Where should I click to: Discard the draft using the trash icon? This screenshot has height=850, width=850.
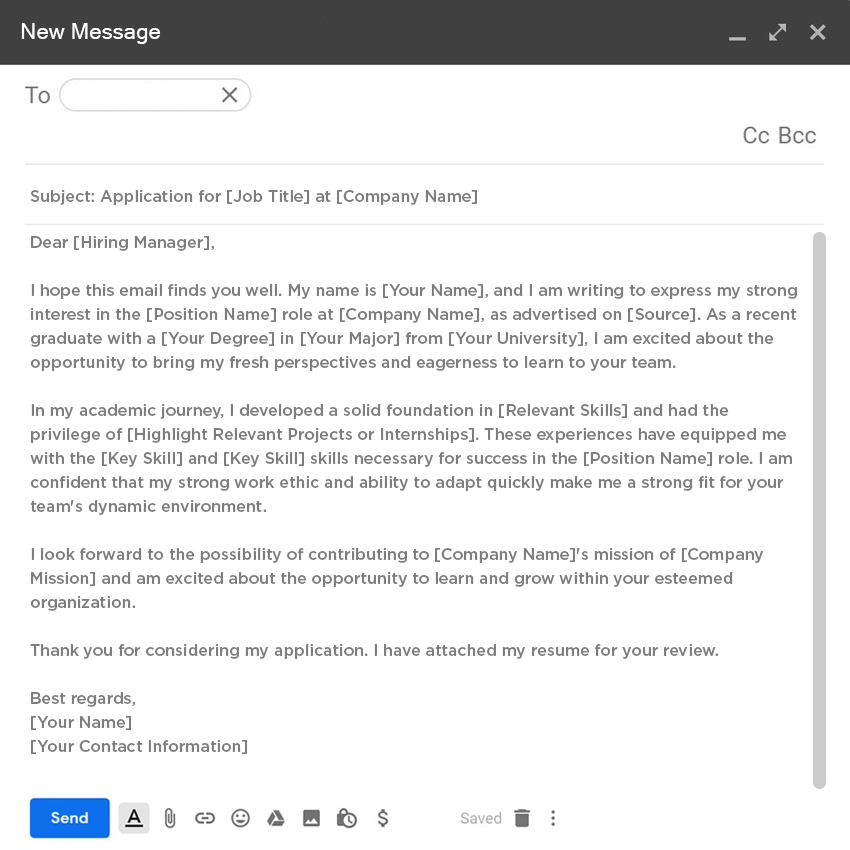[x=522, y=818]
